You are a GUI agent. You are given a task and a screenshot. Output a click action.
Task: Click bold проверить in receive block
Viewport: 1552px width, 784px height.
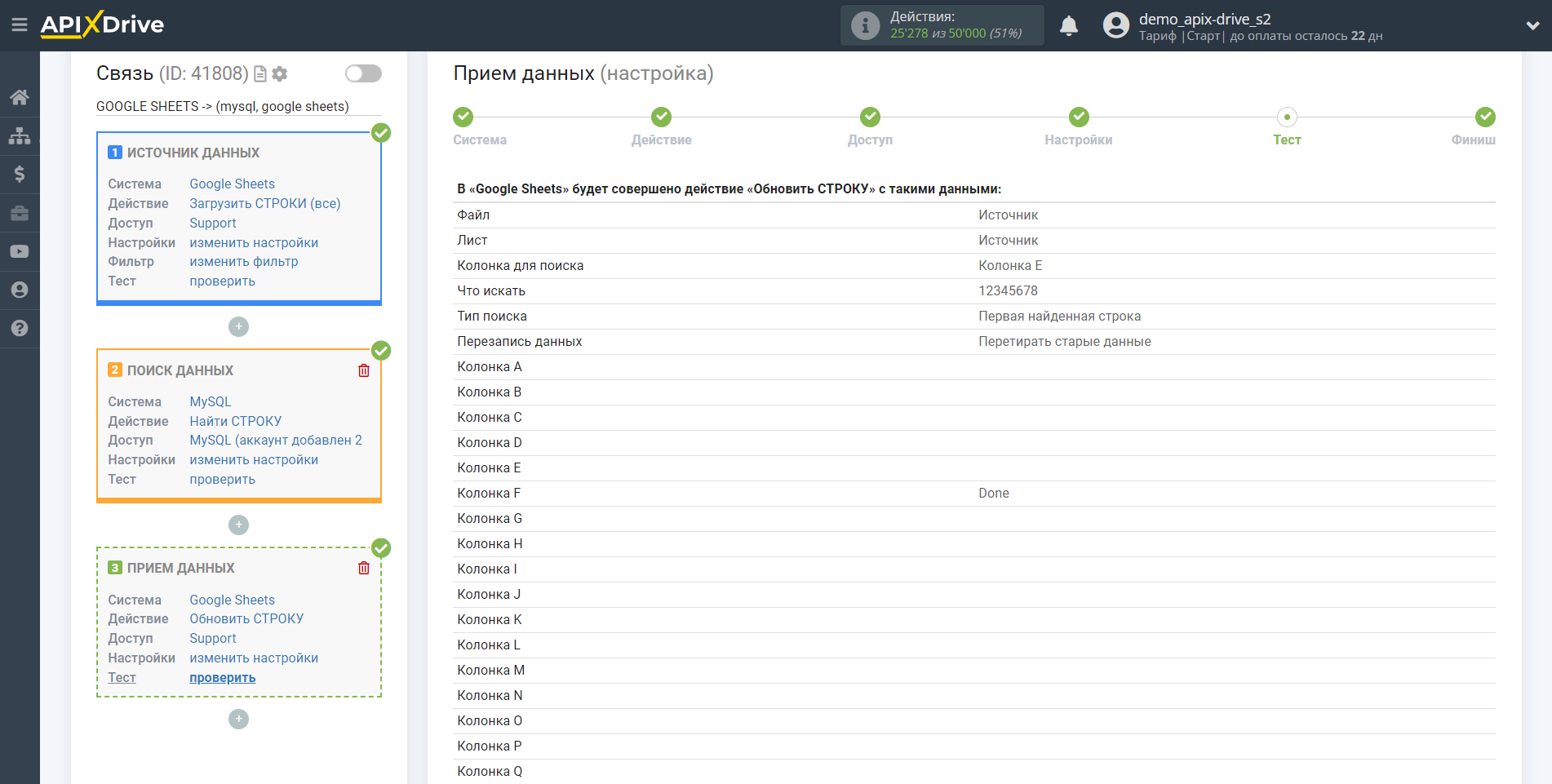[x=222, y=677]
